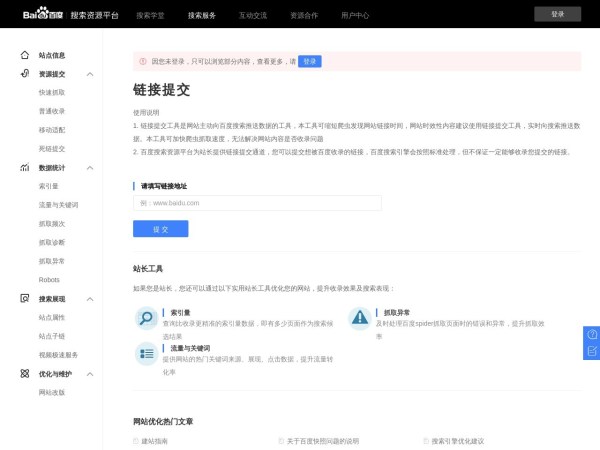Collapse the 优化与维护 sidebar section

point(90,374)
